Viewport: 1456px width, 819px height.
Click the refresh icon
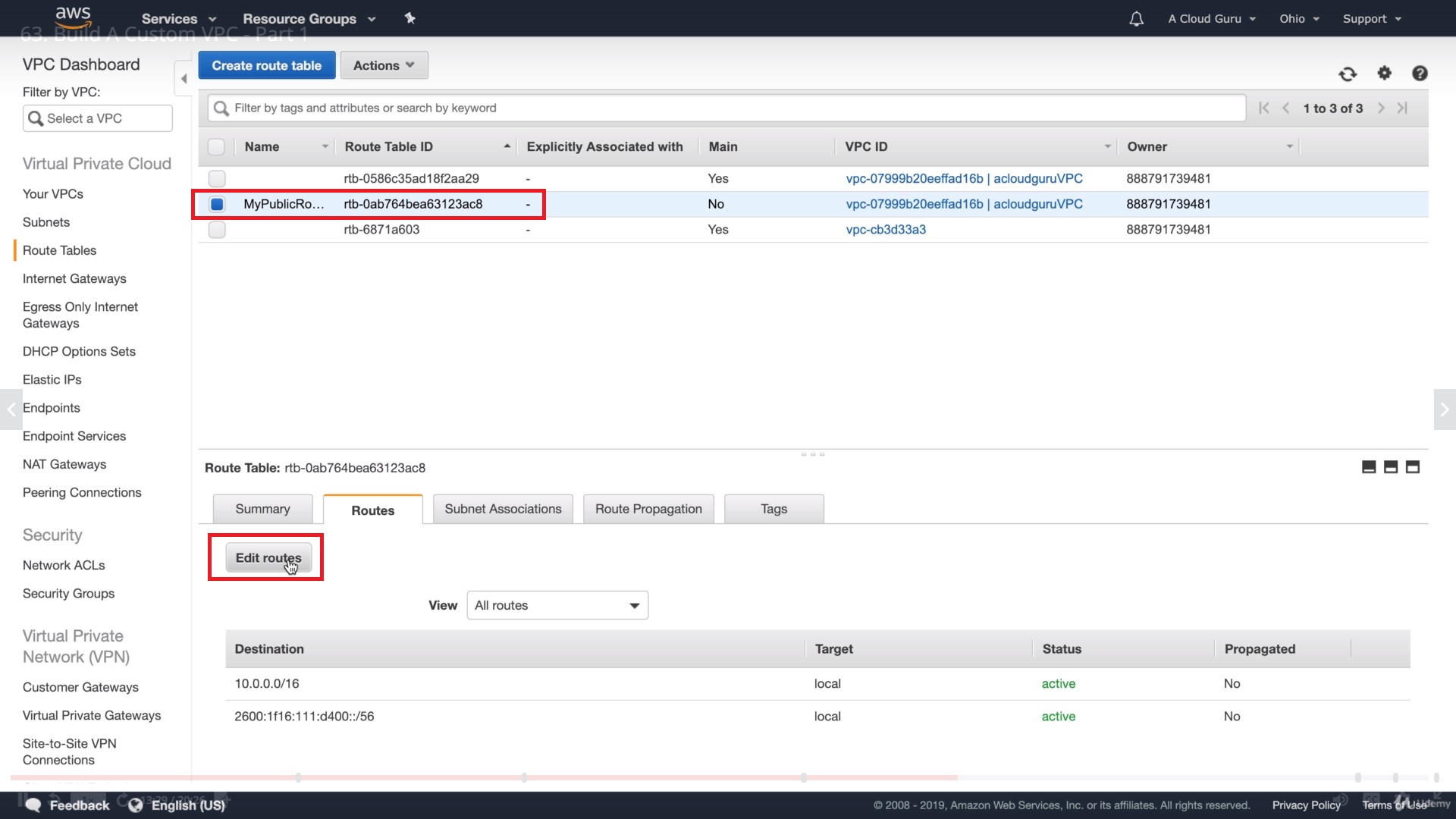point(1348,74)
